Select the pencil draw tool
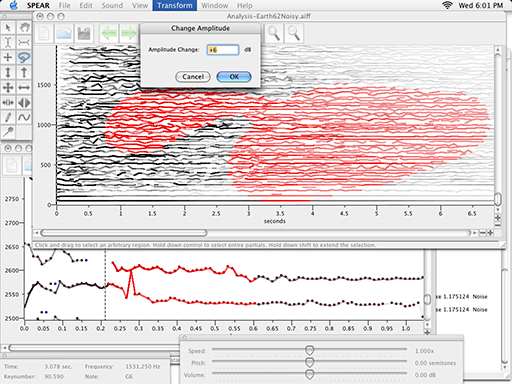Viewport: 512px width, 384px height. (x=8, y=117)
